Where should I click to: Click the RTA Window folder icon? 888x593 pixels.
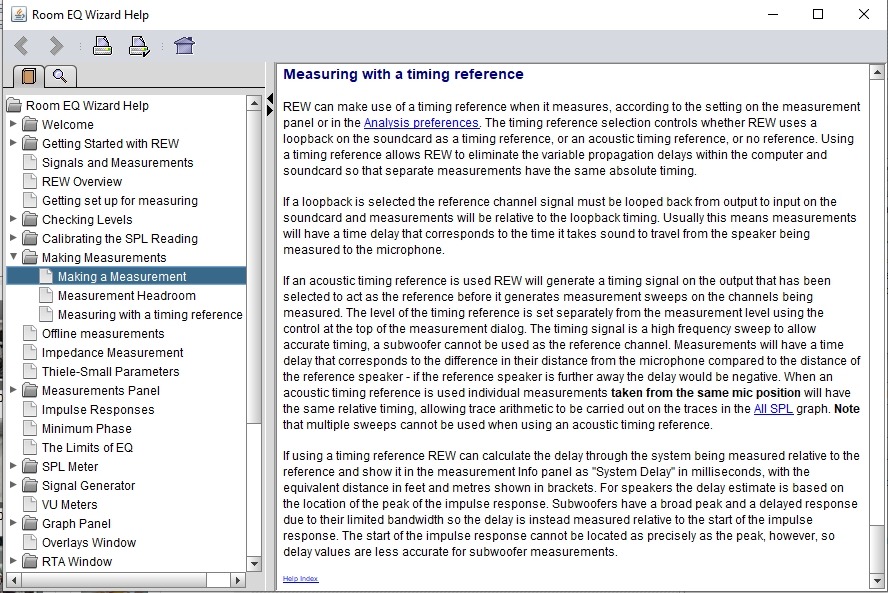[29, 561]
